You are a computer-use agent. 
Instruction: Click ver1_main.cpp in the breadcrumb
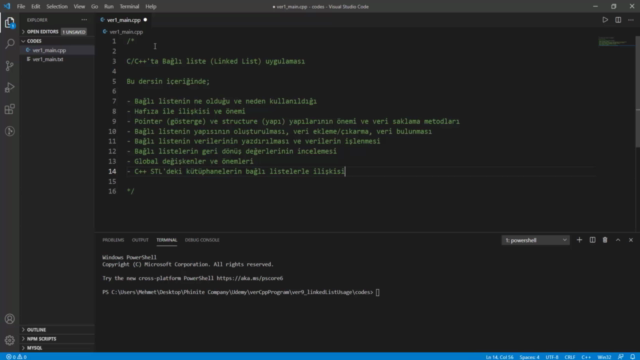[x=126, y=32]
